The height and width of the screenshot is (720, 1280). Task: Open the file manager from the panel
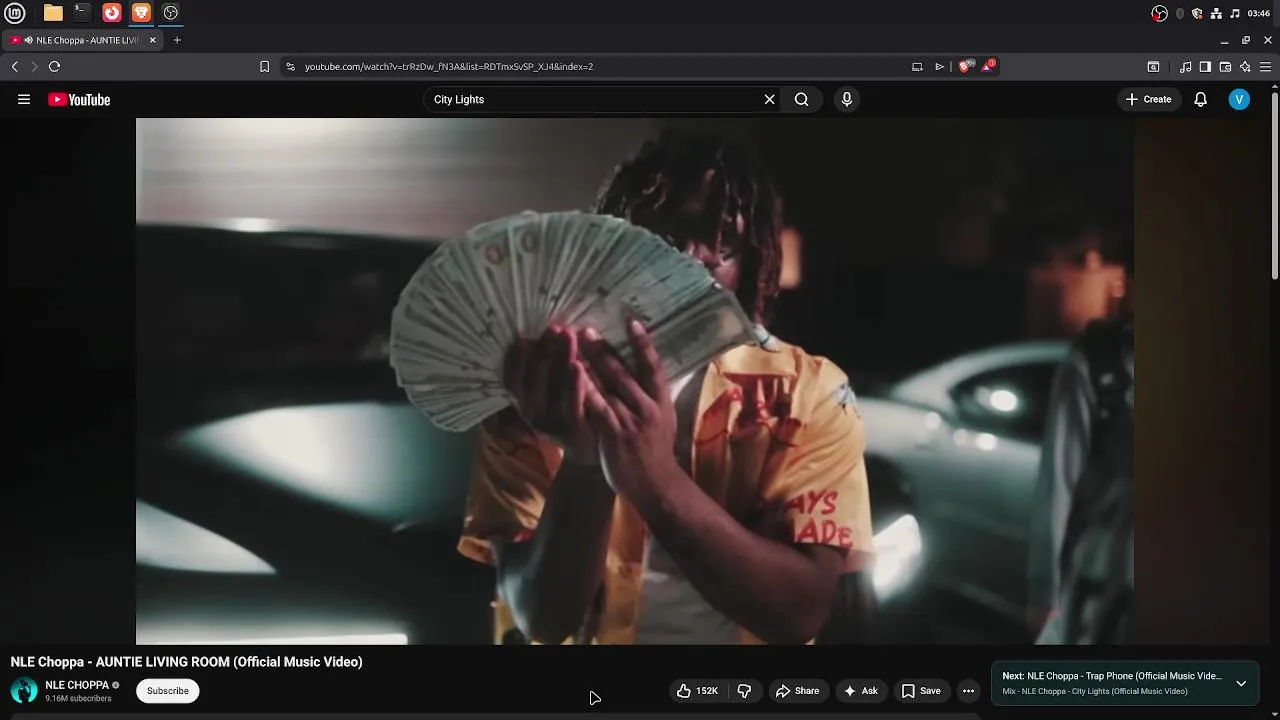tap(53, 13)
